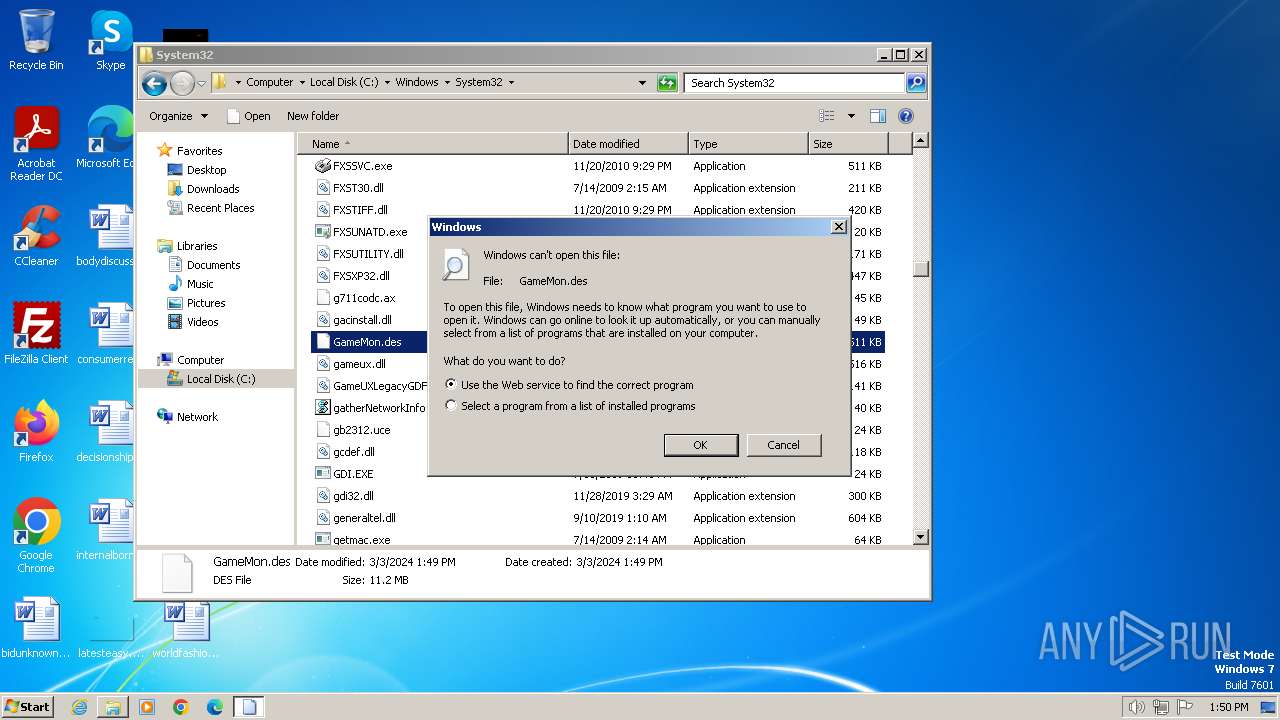Click OK in the Windows dialog
The width and height of the screenshot is (1280, 720).
coord(700,445)
